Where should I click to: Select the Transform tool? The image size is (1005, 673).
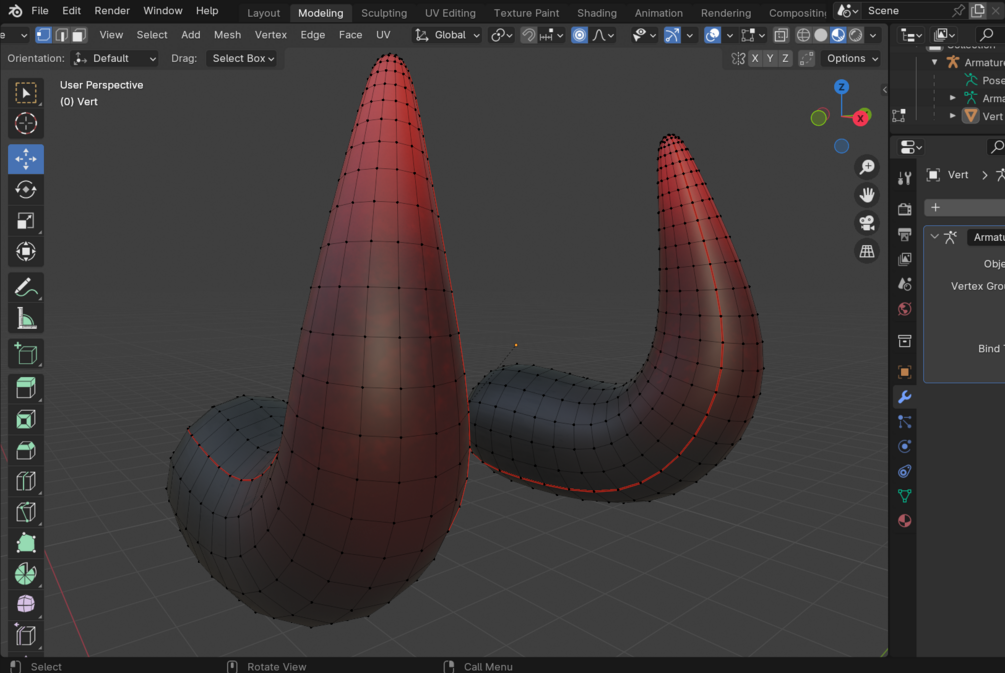point(26,251)
